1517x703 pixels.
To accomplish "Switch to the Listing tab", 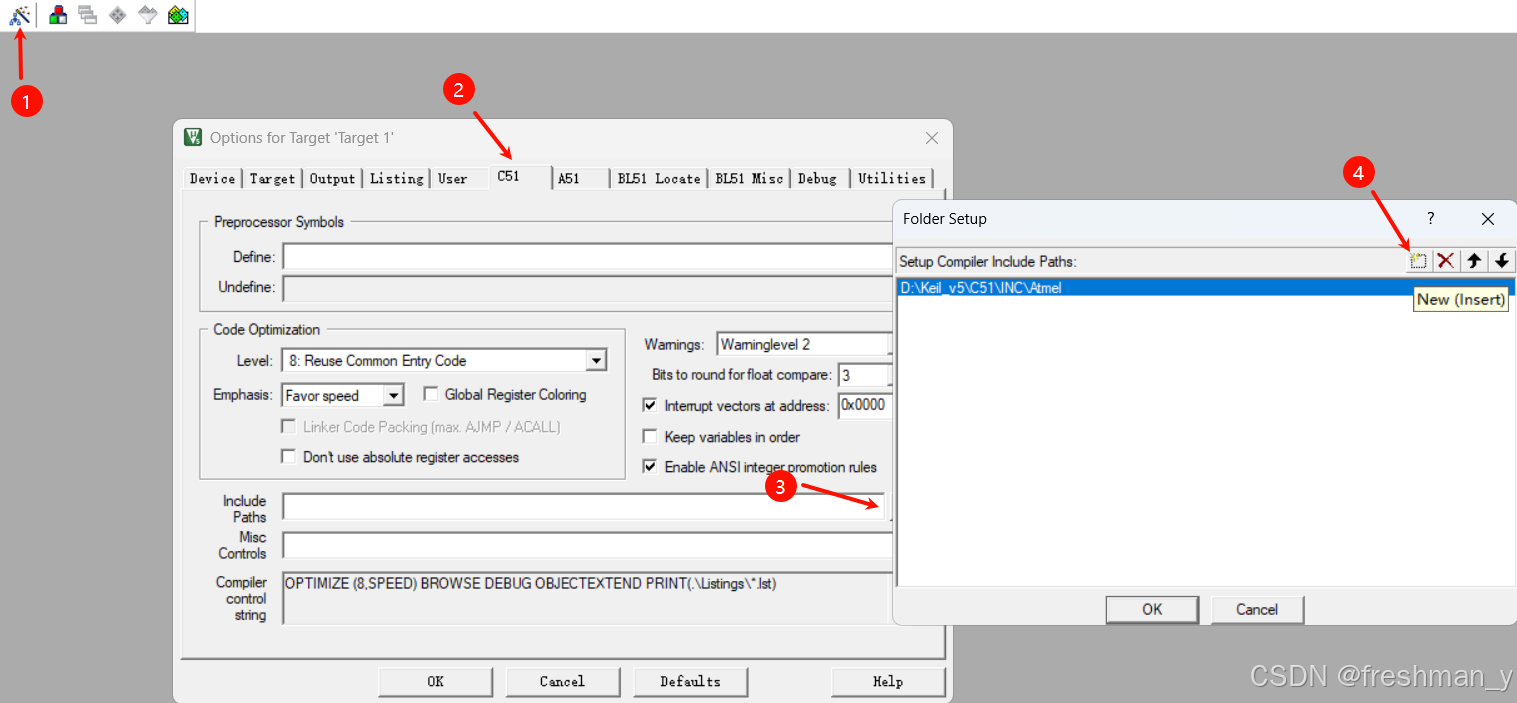I will (x=396, y=178).
